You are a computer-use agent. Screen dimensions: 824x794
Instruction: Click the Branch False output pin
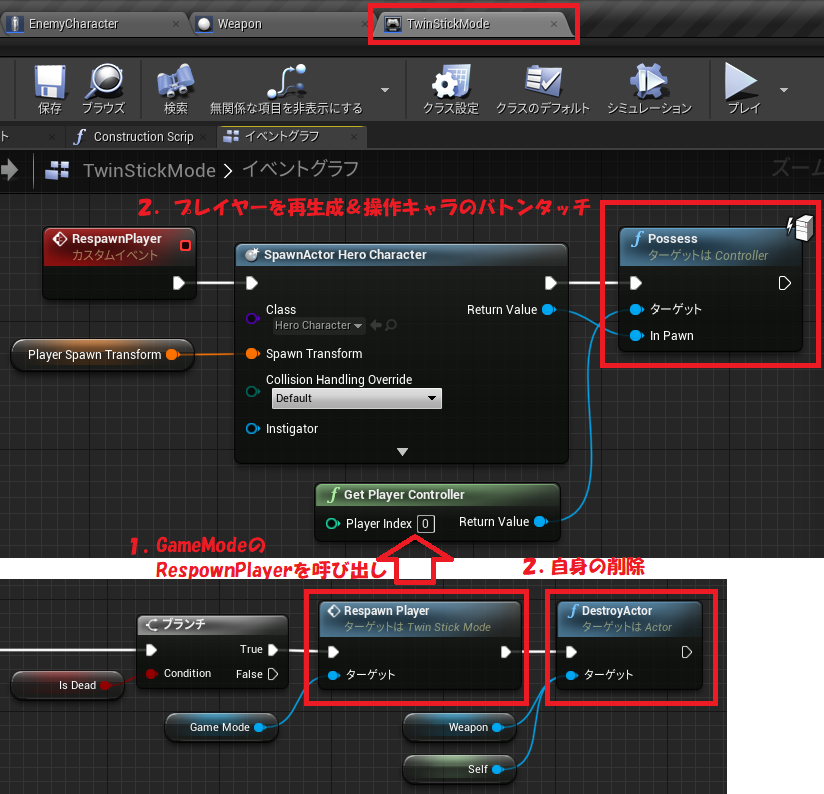coord(273,674)
